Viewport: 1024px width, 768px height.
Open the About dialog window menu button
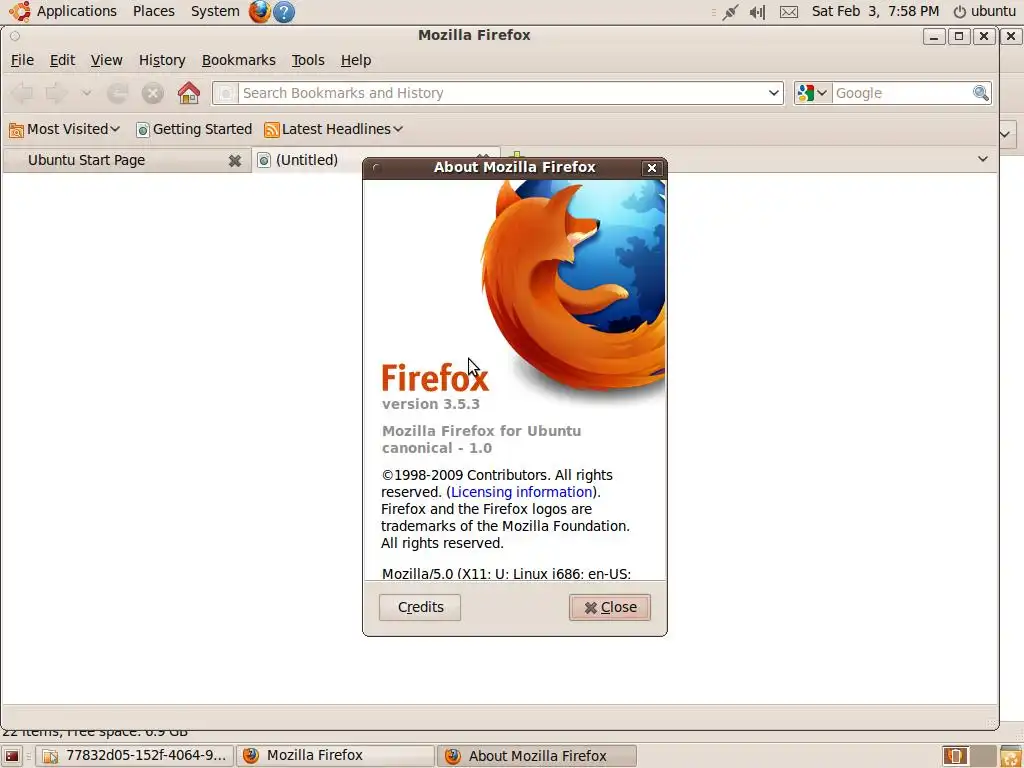point(376,167)
